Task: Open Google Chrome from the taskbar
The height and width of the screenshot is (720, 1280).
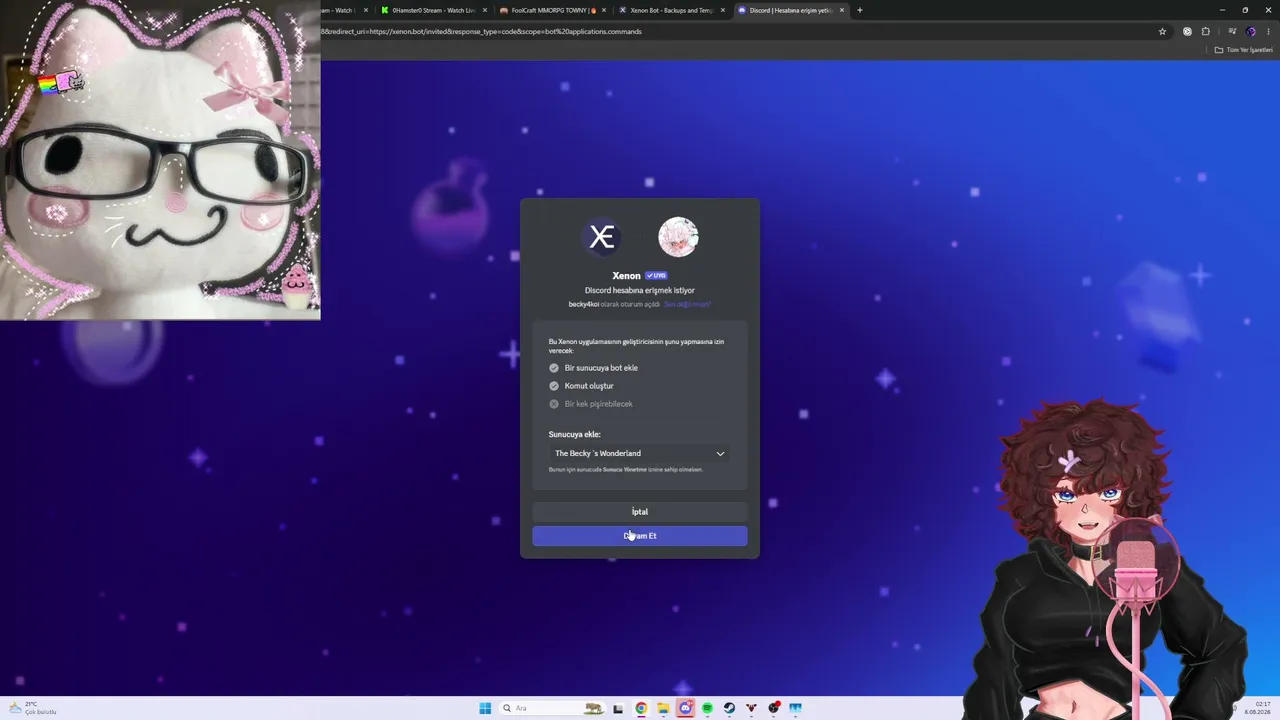Action: point(641,708)
